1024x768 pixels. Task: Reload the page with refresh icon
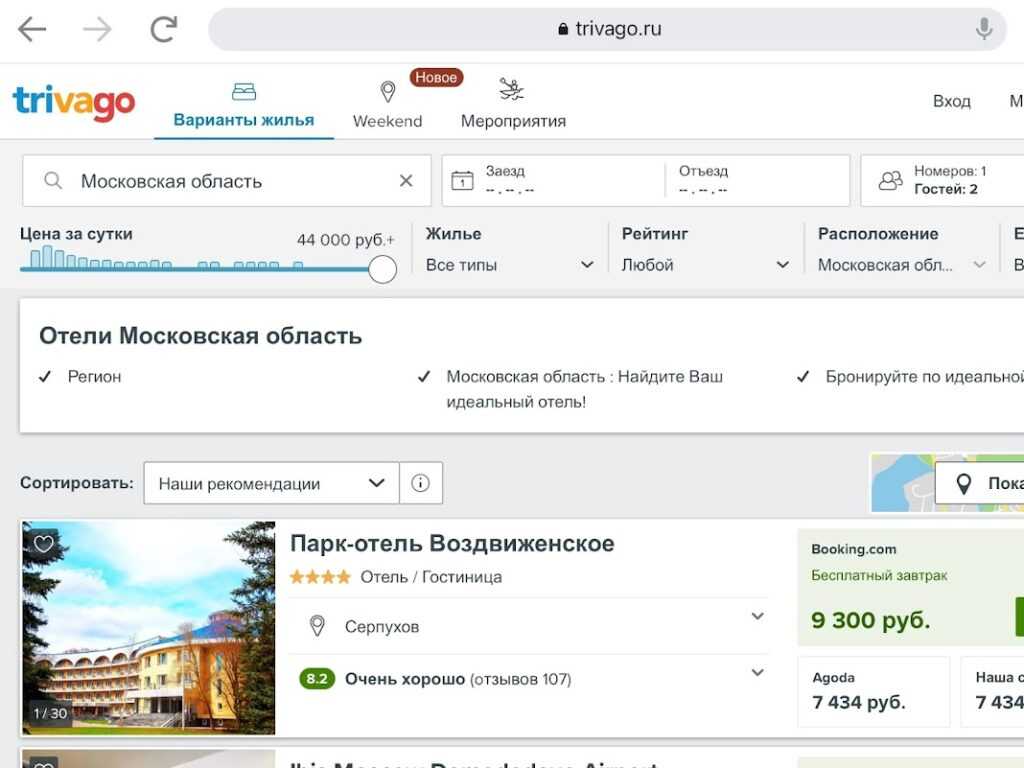click(163, 30)
